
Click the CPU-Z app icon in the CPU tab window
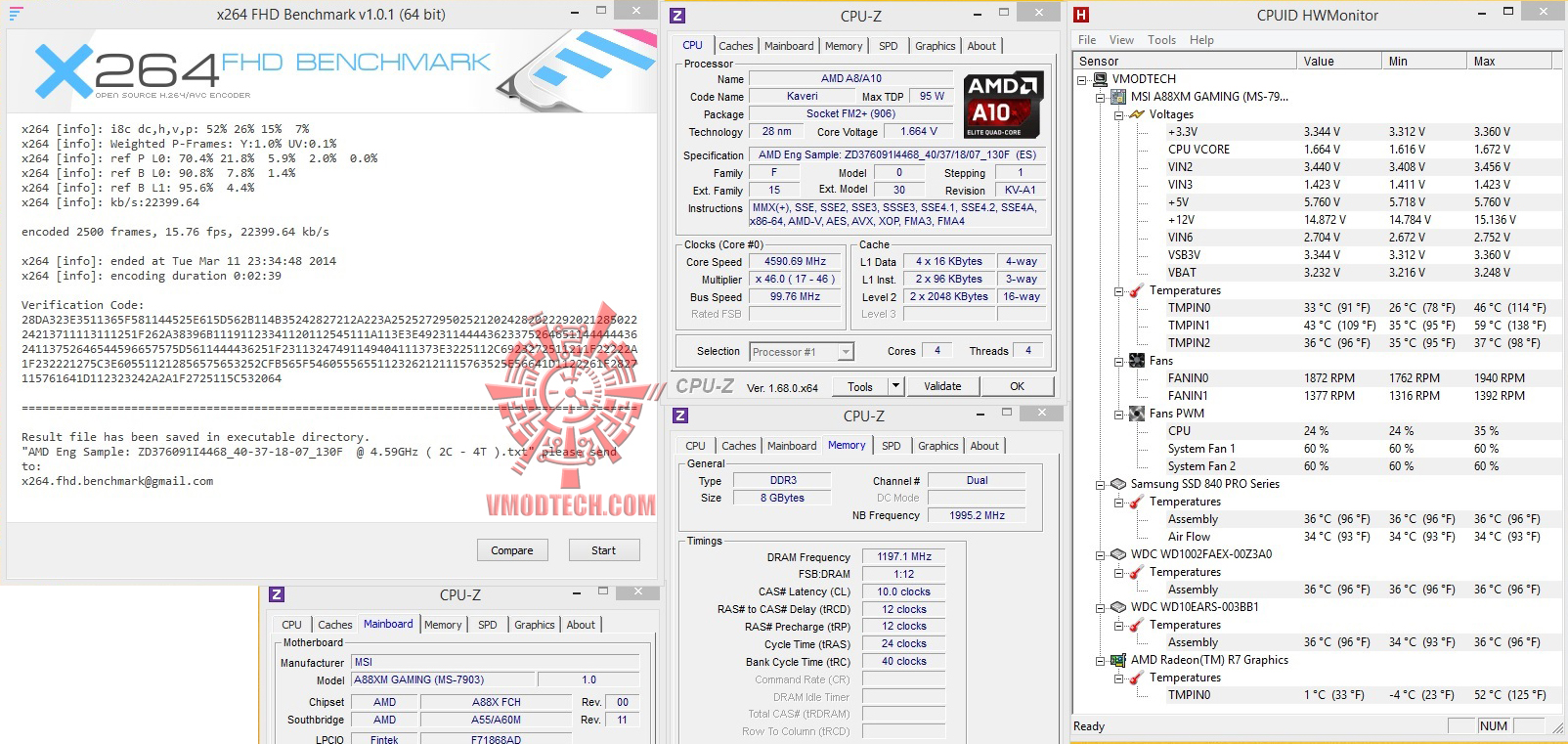click(x=677, y=16)
